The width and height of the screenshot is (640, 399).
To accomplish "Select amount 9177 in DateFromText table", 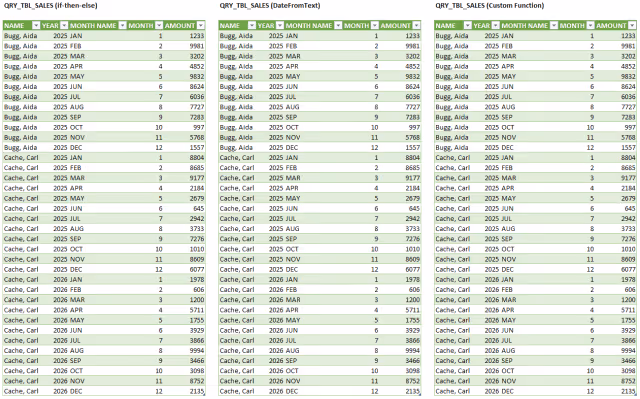I will [412, 178].
